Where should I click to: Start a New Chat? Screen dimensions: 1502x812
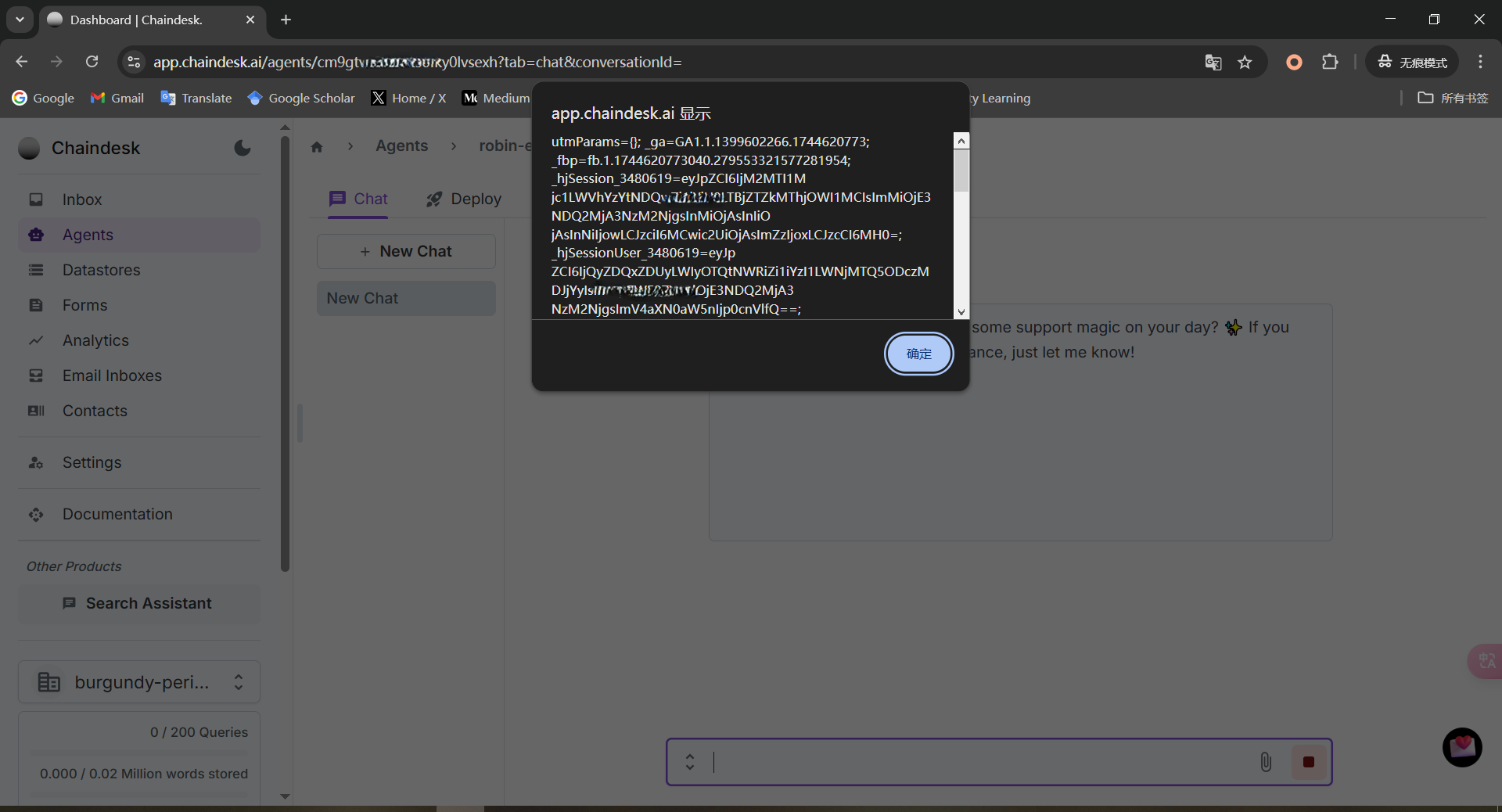tap(406, 251)
